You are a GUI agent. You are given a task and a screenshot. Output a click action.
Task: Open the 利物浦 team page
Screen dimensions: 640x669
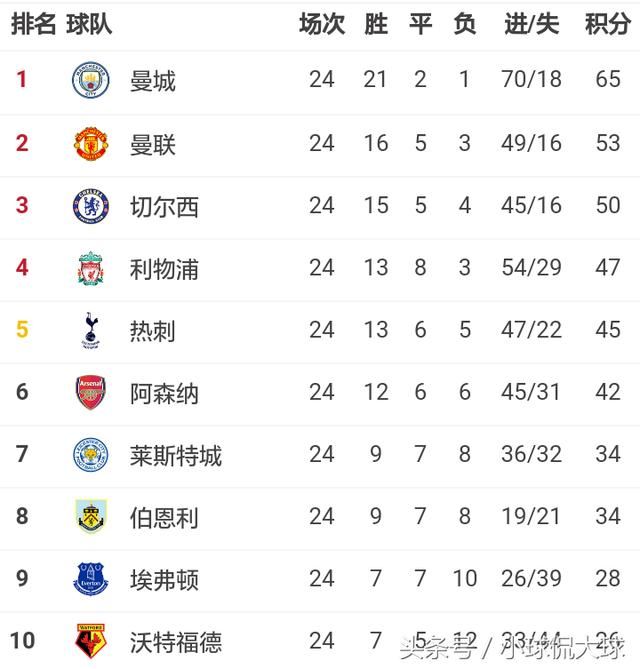tap(164, 268)
